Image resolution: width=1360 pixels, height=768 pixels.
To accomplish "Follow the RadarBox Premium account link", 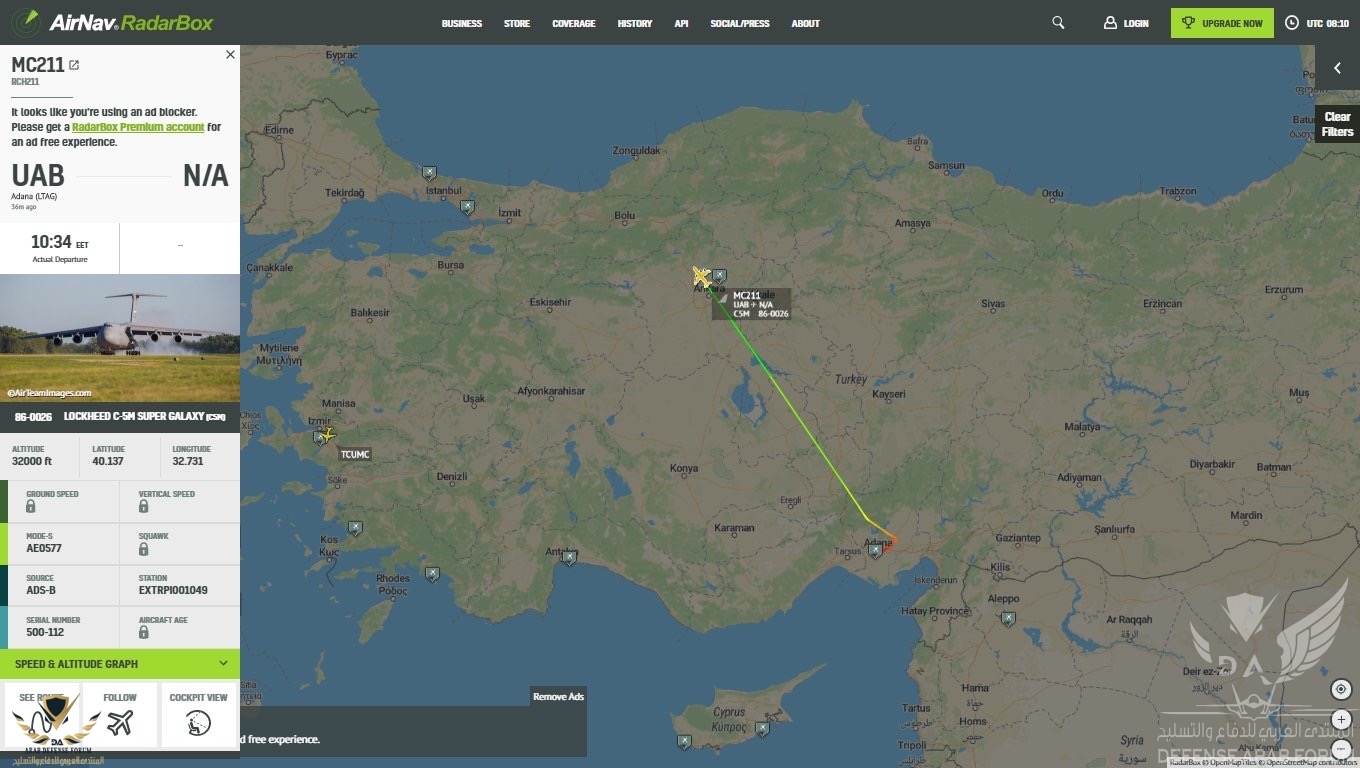I will pyautogui.click(x=138, y=127).
